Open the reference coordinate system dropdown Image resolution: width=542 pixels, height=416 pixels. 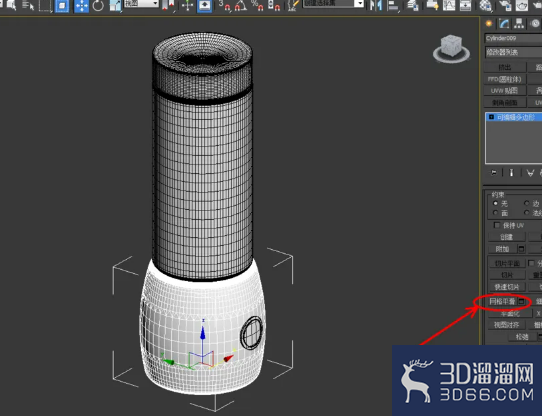(x=141, y=3)
